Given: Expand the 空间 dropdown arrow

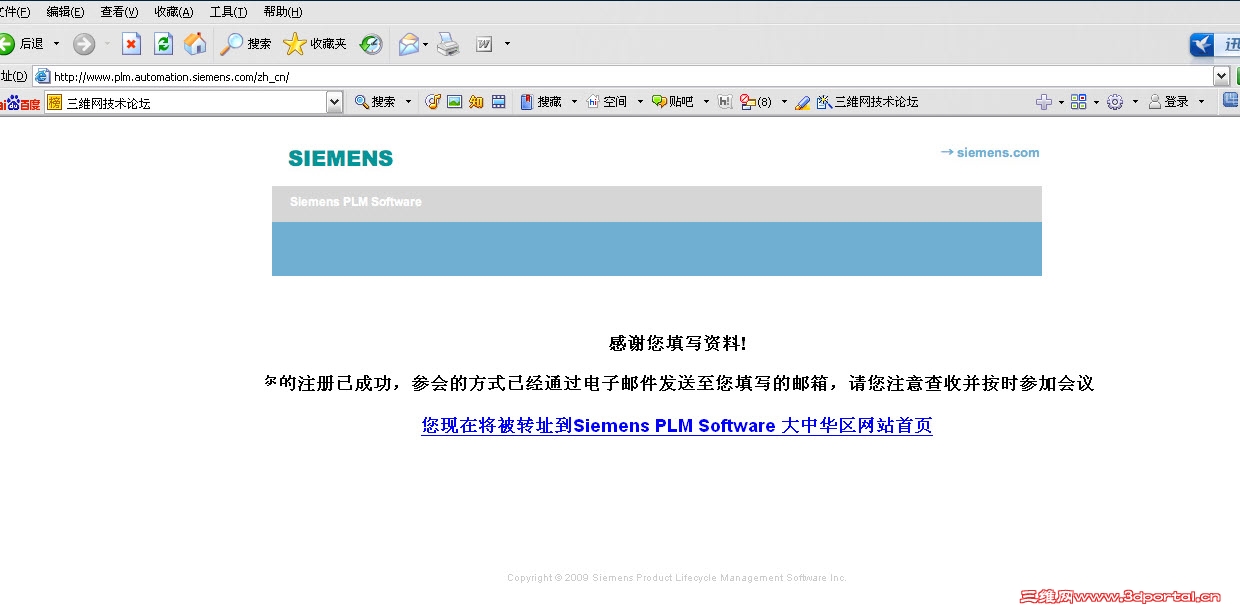Looking at the screenshot, I should point(639,102).
